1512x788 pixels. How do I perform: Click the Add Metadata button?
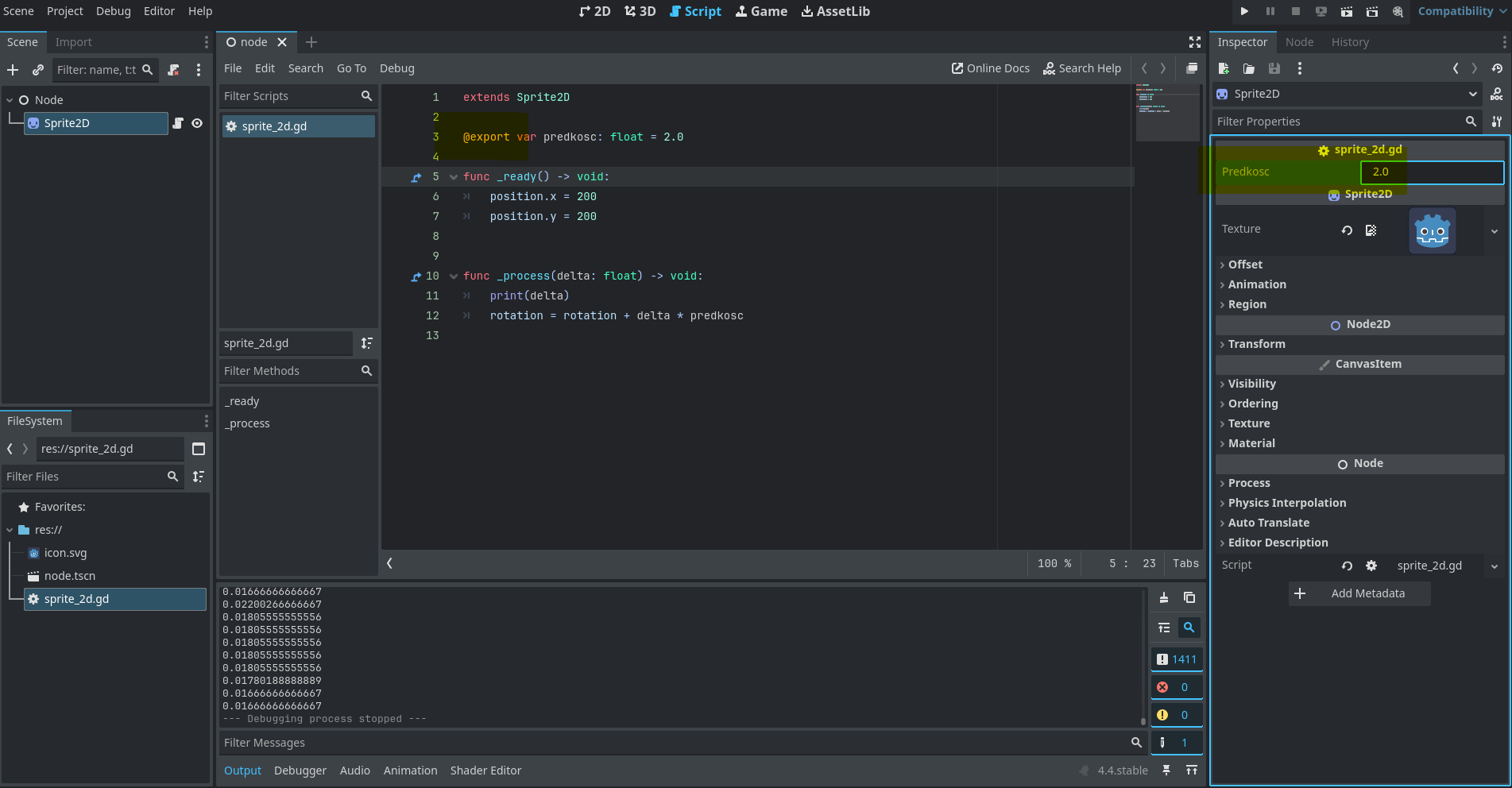[1359, 593]
